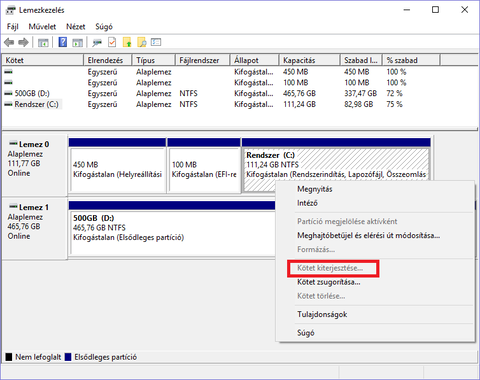Image resolution: width=480 pixels, height=380 pixels.
Task: Click the connect/rescan disk toolbar icon
Action: [97, 42]
